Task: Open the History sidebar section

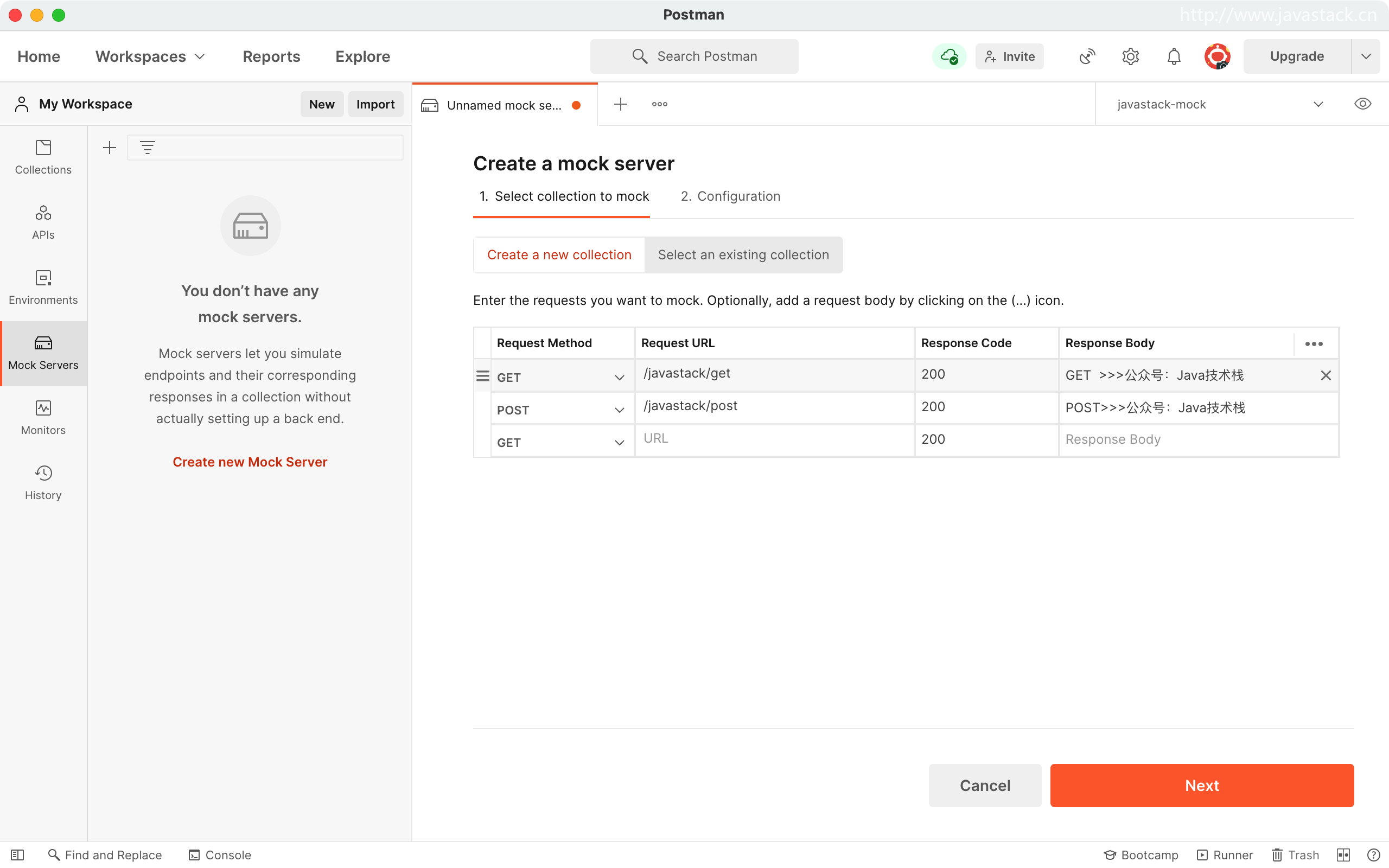Action: point(43,482)
